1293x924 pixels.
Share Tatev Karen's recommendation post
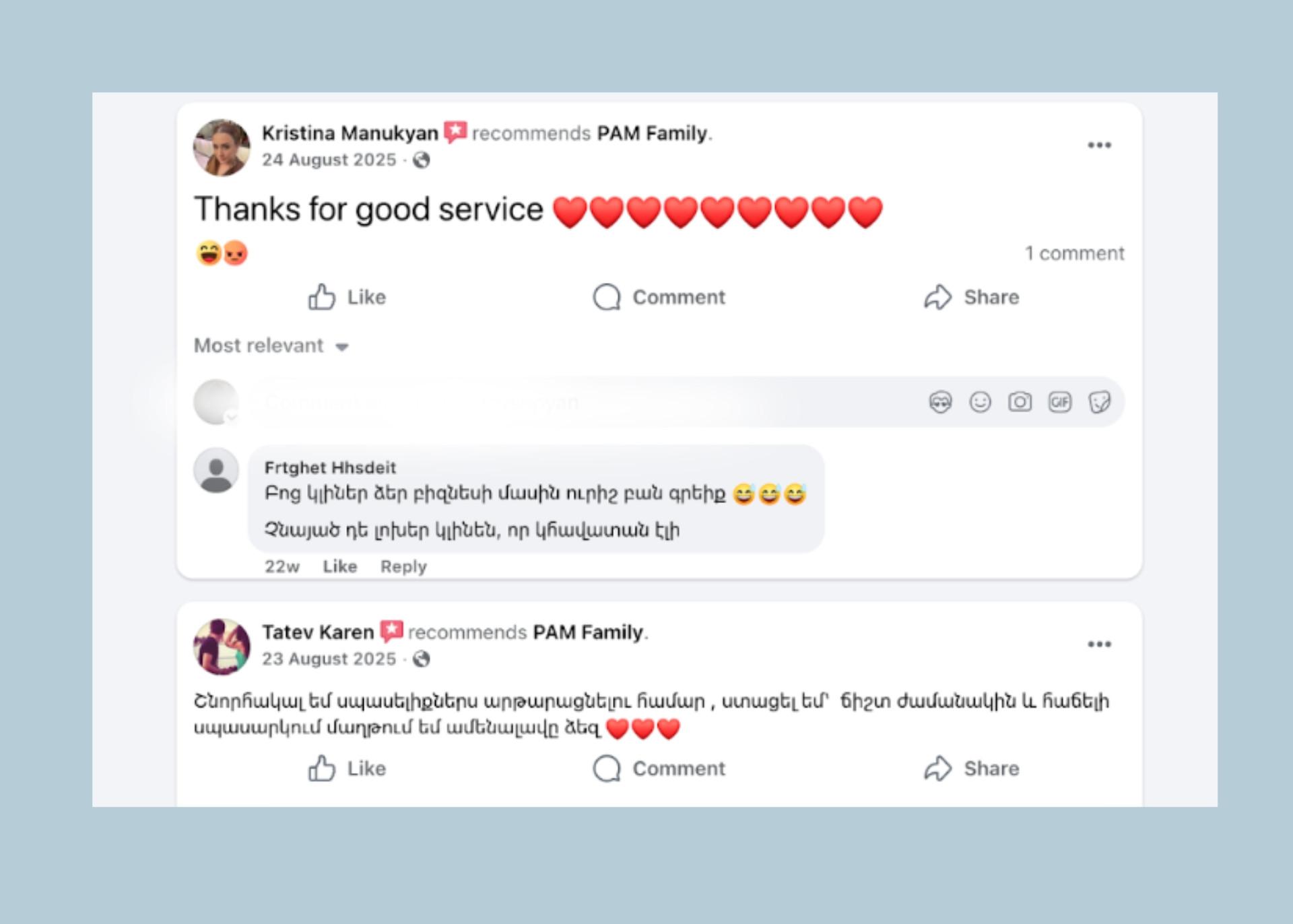pos(971,768)
